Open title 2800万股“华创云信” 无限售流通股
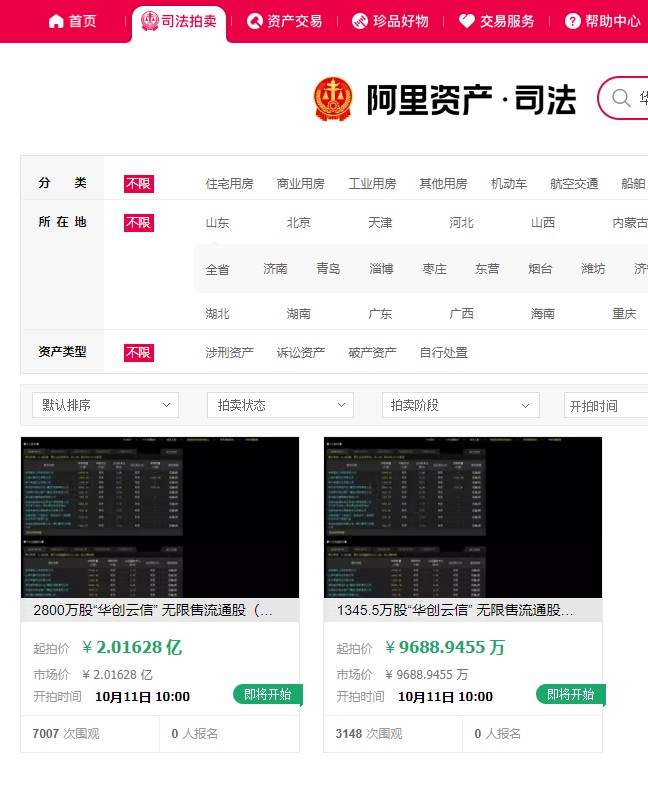This screenshot has height=807, width=648. pos(153,610)
